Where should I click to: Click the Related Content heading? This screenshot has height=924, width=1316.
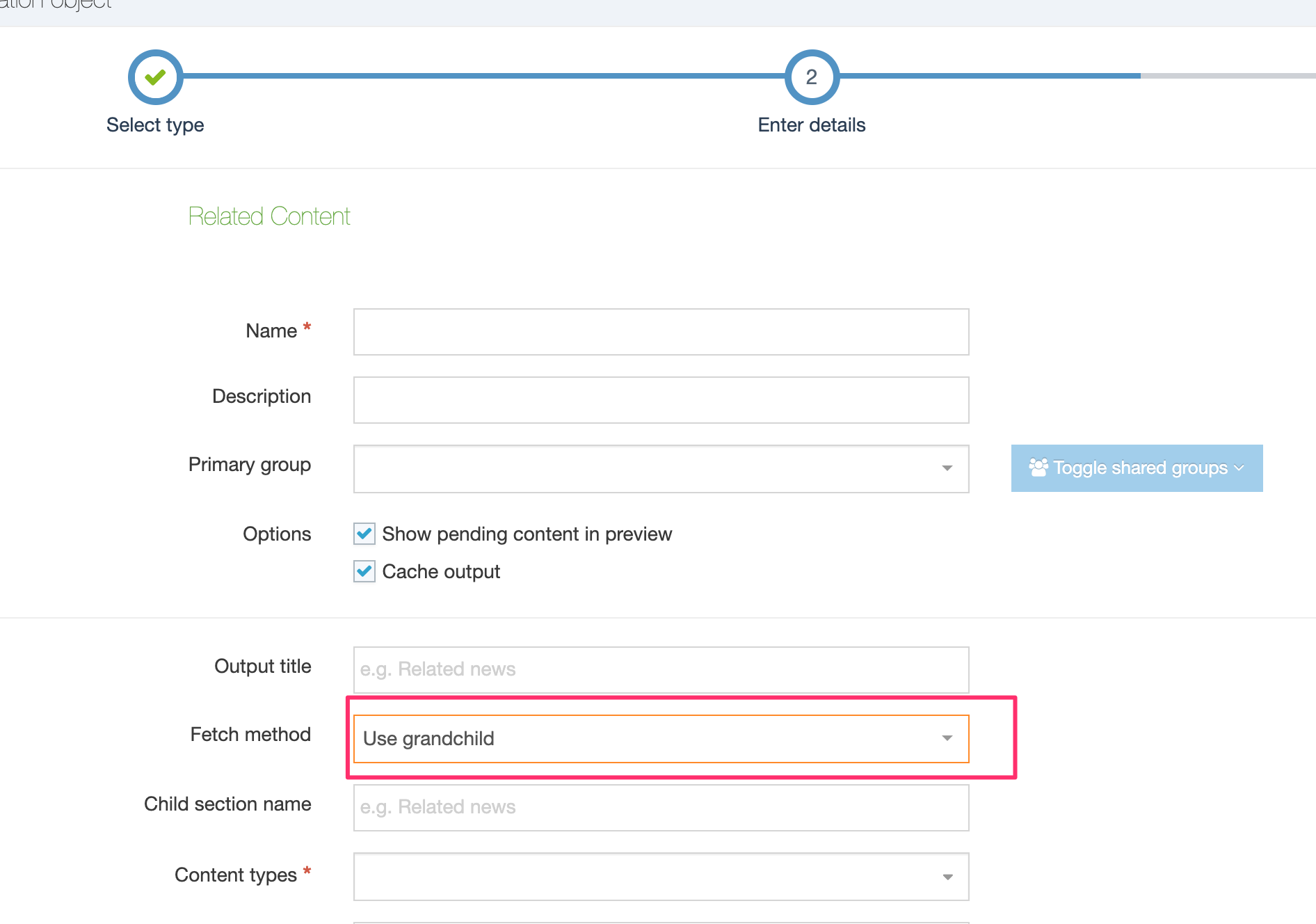point(269,216)
